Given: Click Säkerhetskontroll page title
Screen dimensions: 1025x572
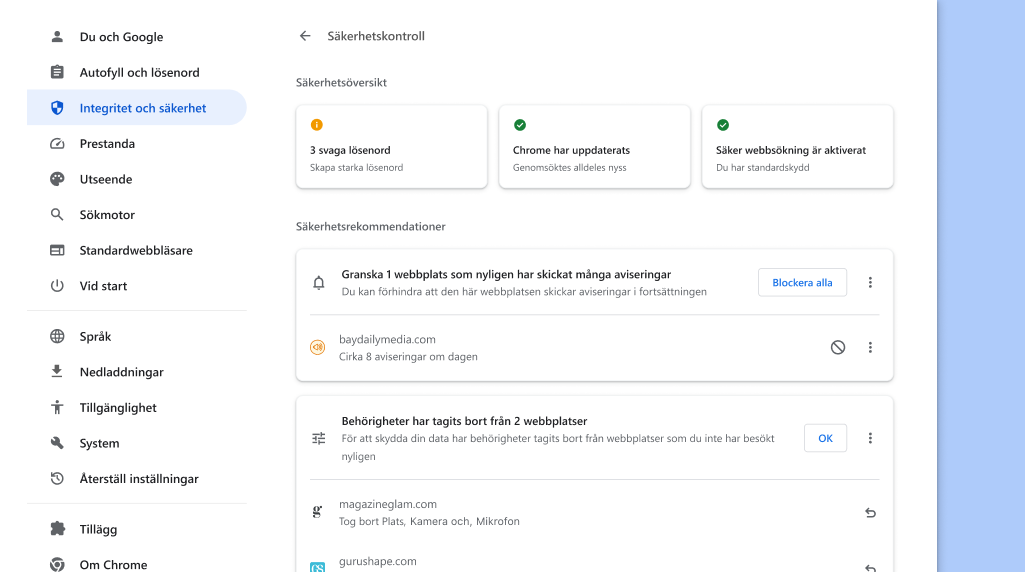Looking at the screenshot, I should point(376,36).
